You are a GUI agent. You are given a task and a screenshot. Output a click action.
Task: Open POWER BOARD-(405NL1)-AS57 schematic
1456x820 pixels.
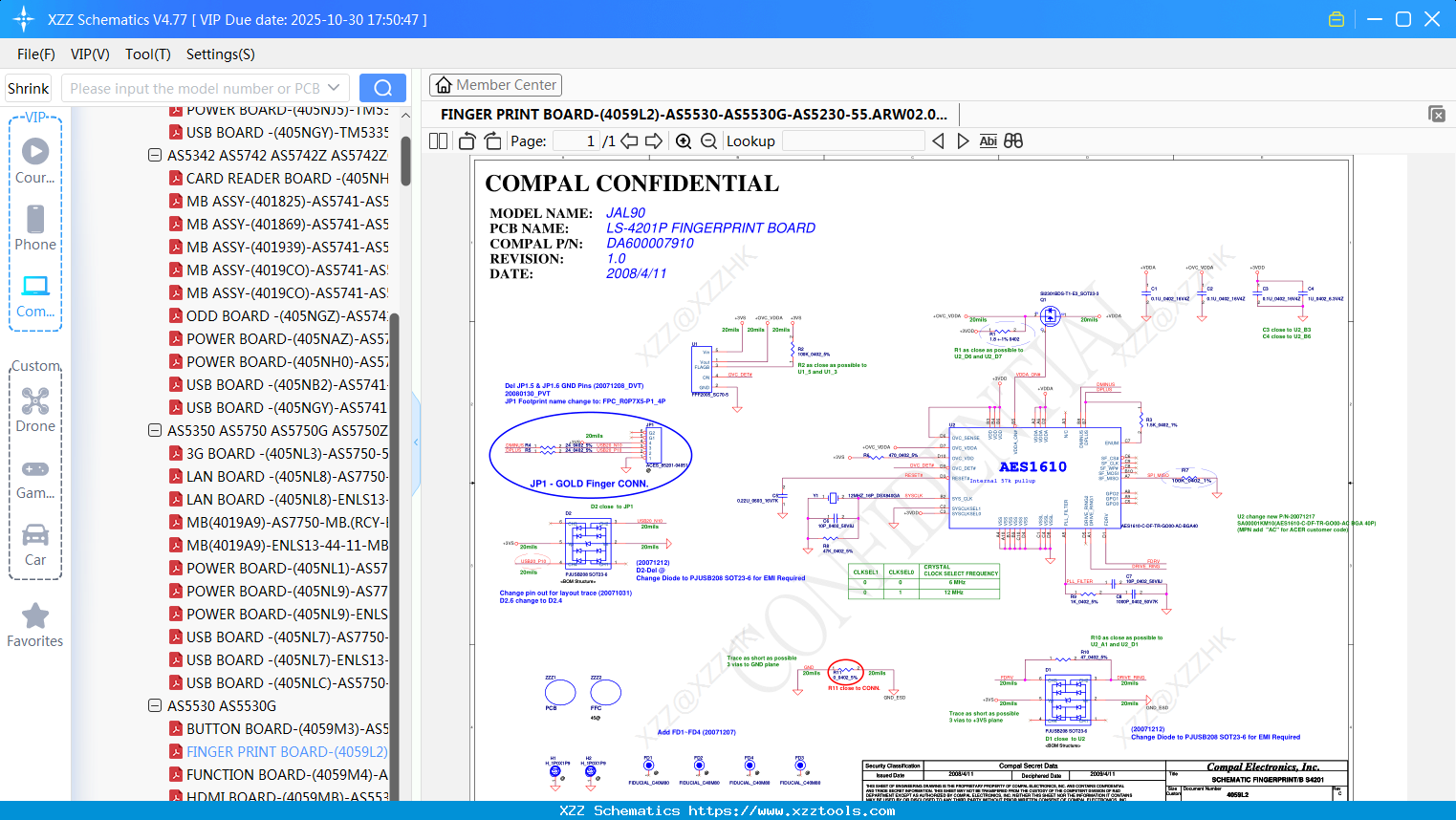pyautogui.click(x=287, y=568)
